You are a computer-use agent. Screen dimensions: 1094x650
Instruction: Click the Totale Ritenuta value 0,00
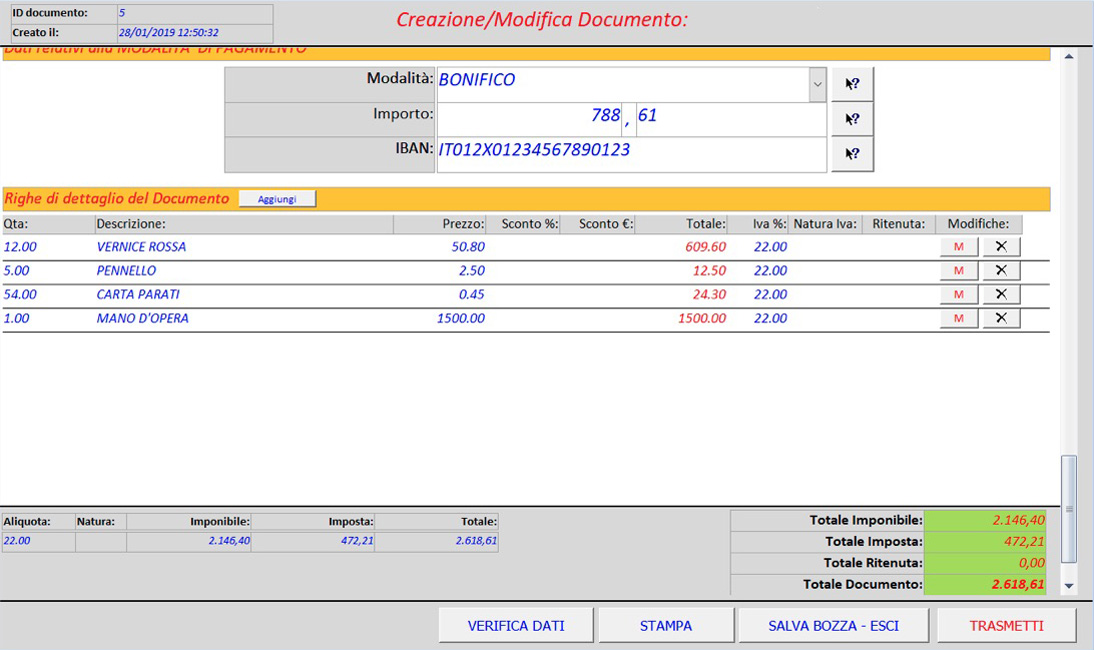coord(985,563)
